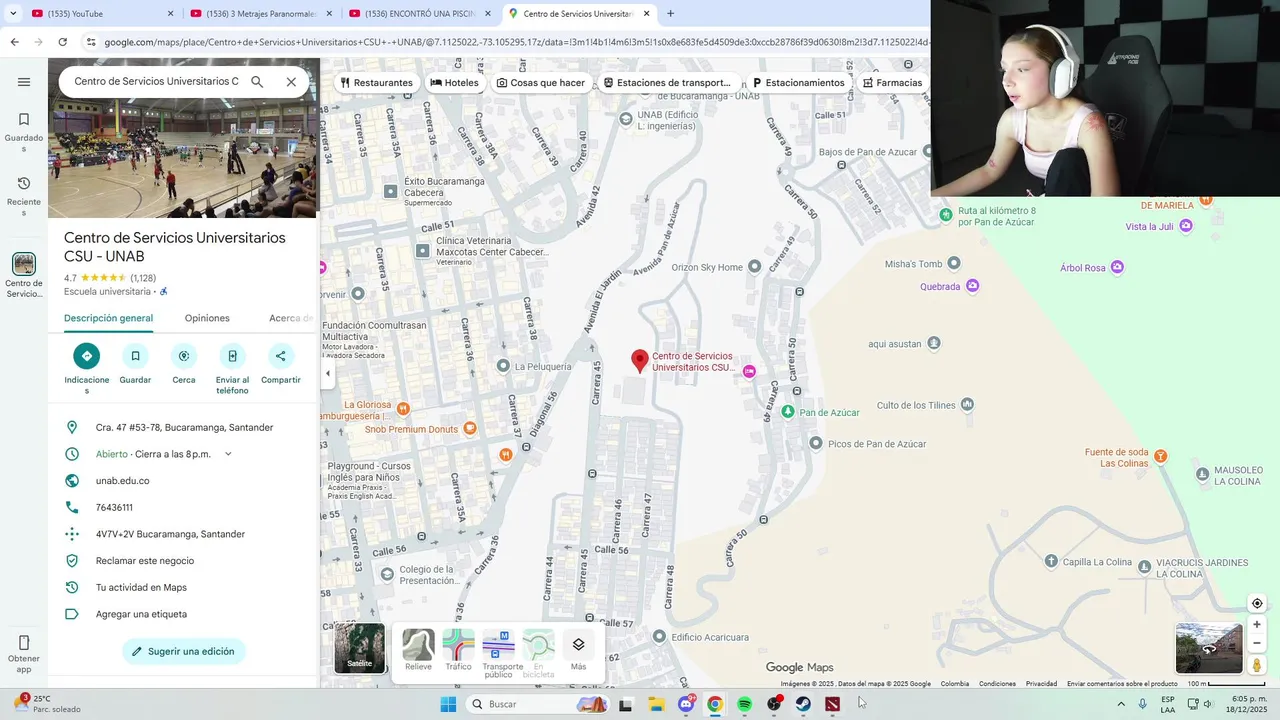Toggle the Satélite layer thumbnail
1280x720 pixels.
click(x=359, y=648)
